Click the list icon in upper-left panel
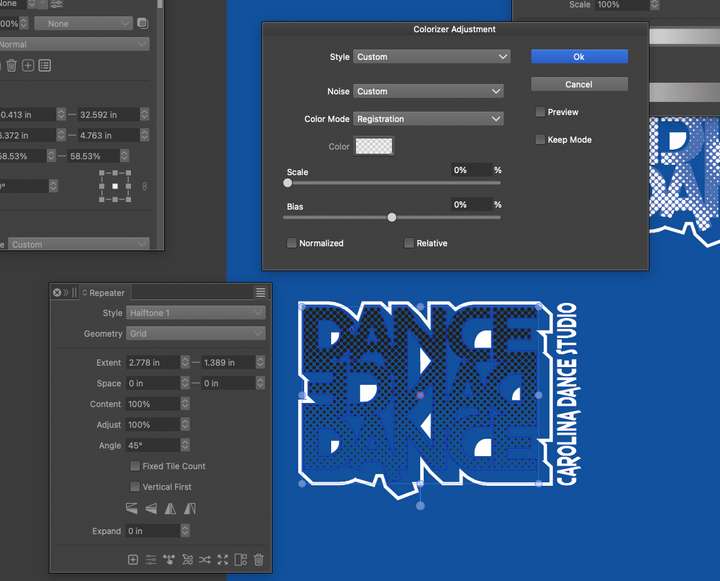This screenshot has width=720, height=581. coord(45,66)
